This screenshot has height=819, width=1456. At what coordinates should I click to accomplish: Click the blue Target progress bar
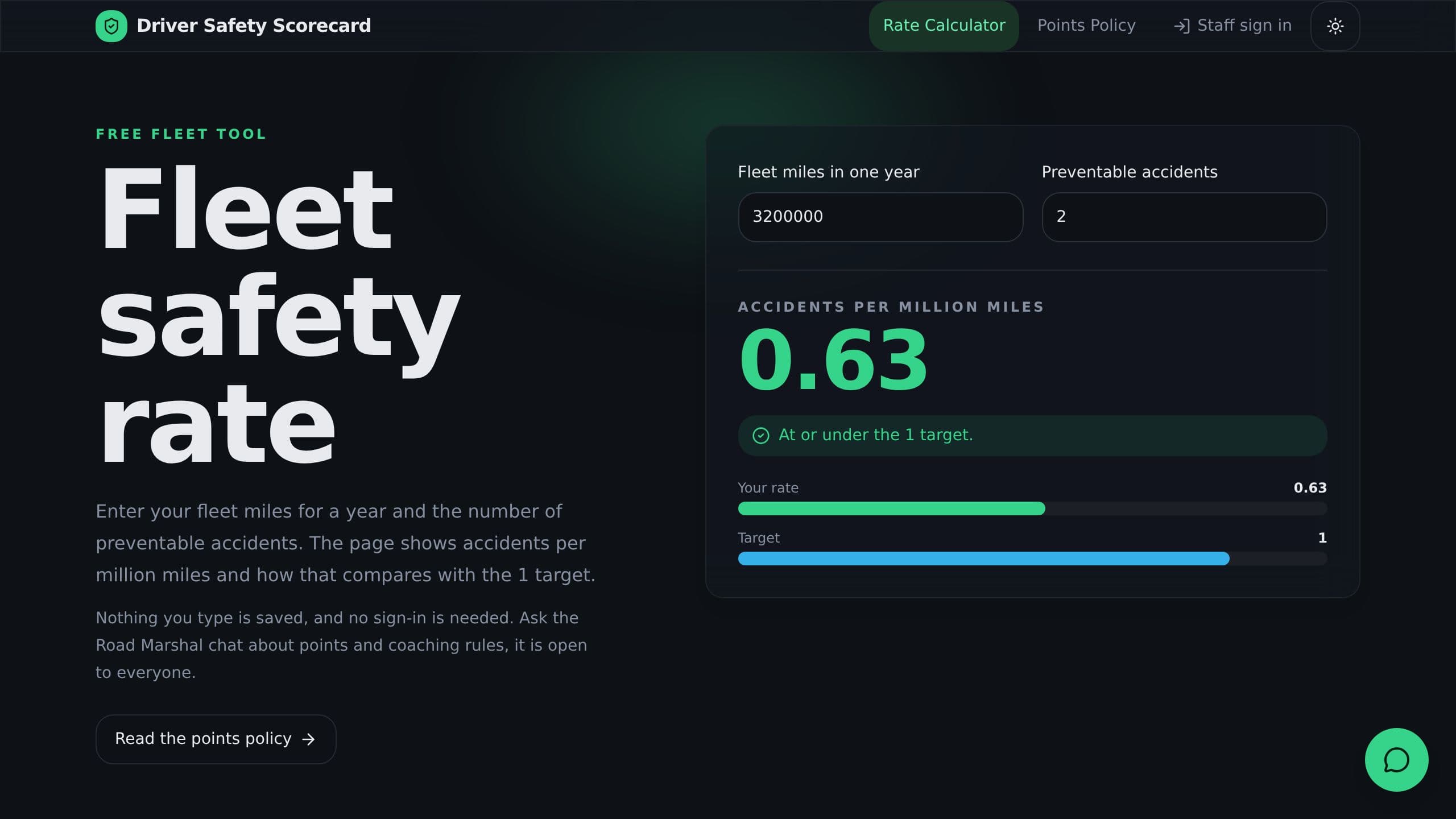[x=983, y=559]
